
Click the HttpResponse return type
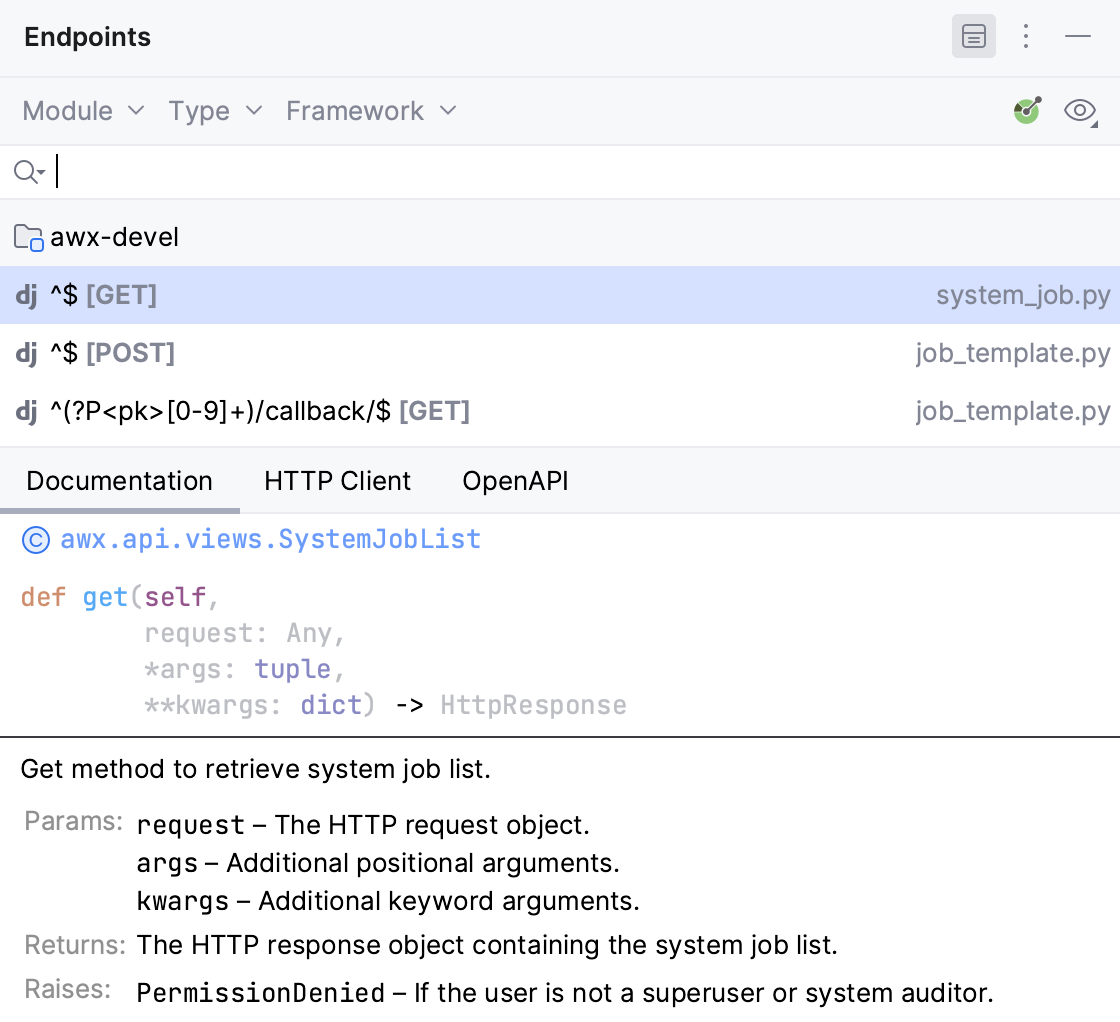coord(534,705)
